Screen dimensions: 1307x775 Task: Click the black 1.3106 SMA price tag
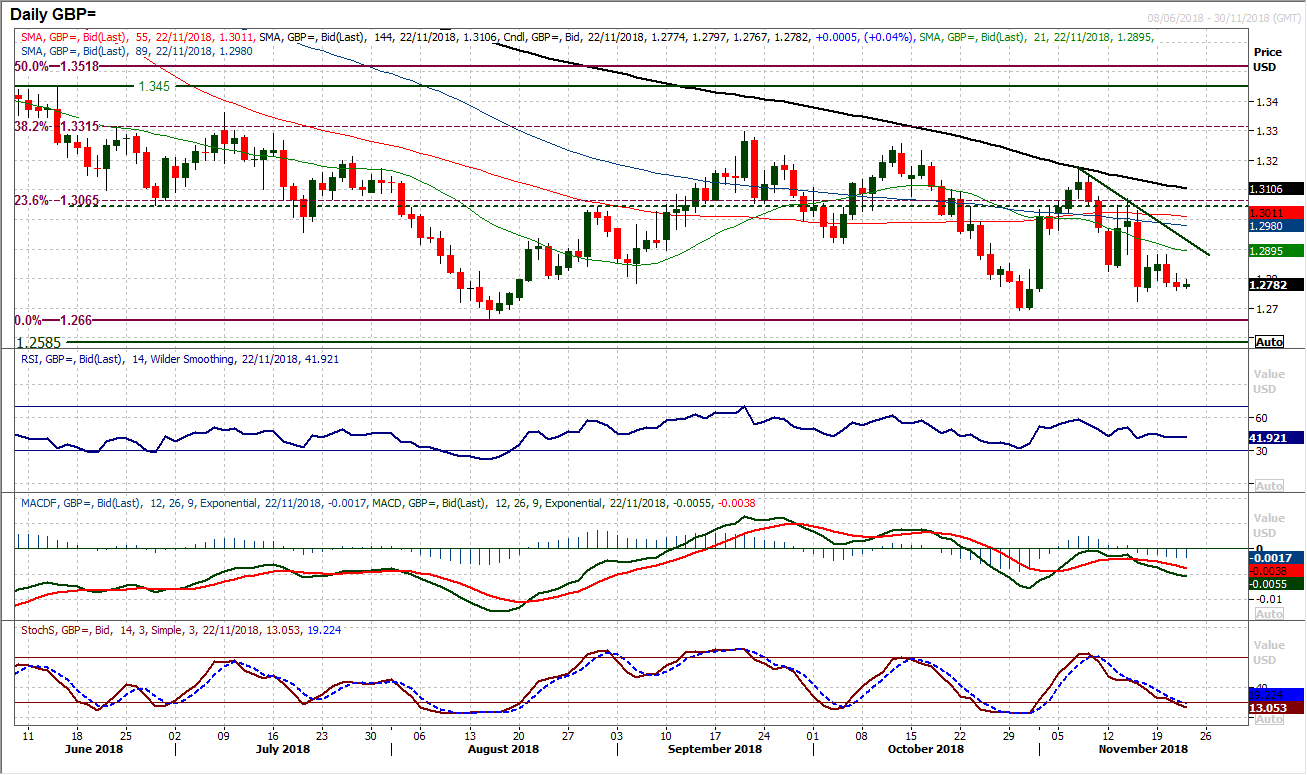point(1276,188)
